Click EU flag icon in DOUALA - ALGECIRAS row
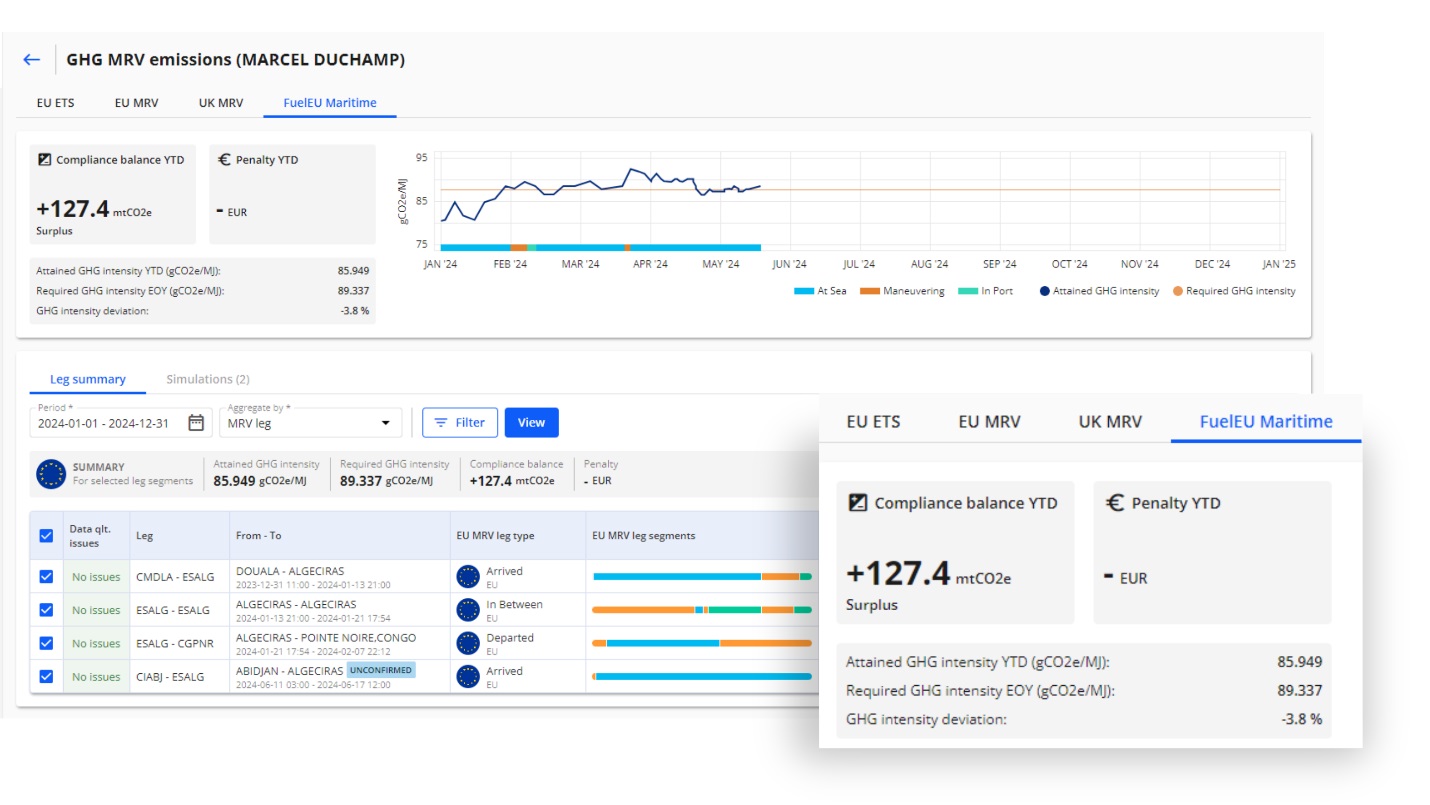The height and width of the screenshot is (805, 1430). pos(468,577)
